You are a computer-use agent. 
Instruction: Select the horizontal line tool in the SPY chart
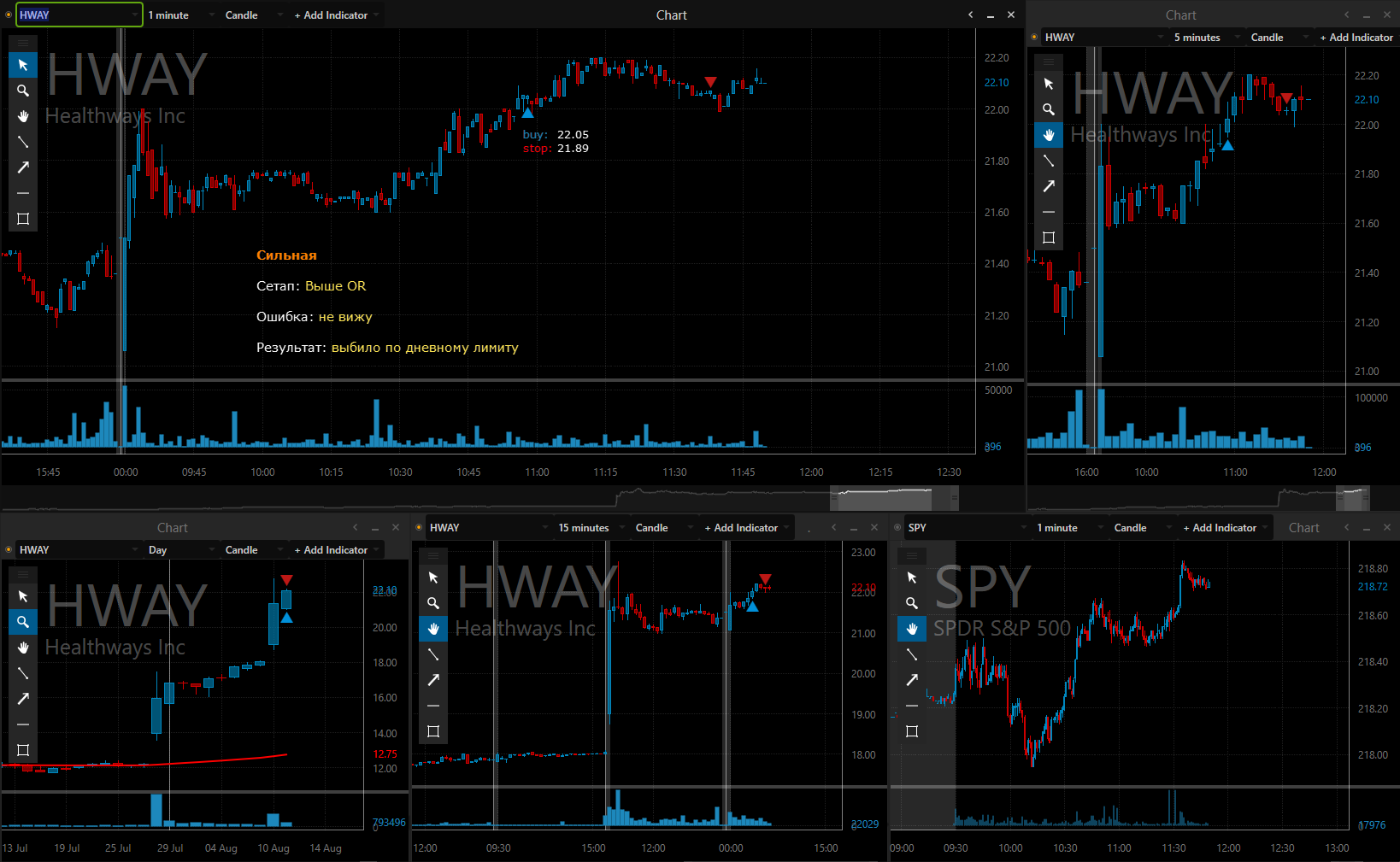click(912, 706)
